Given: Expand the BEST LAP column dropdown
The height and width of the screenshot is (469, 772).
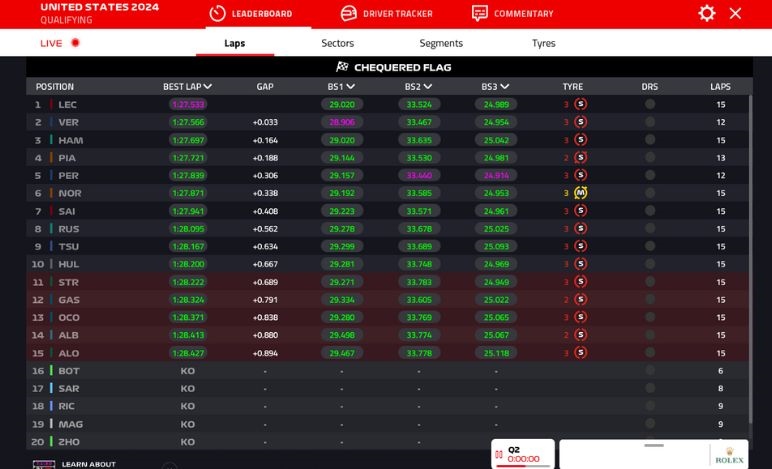Looking at the screenshot, I should tap(208, 87).
